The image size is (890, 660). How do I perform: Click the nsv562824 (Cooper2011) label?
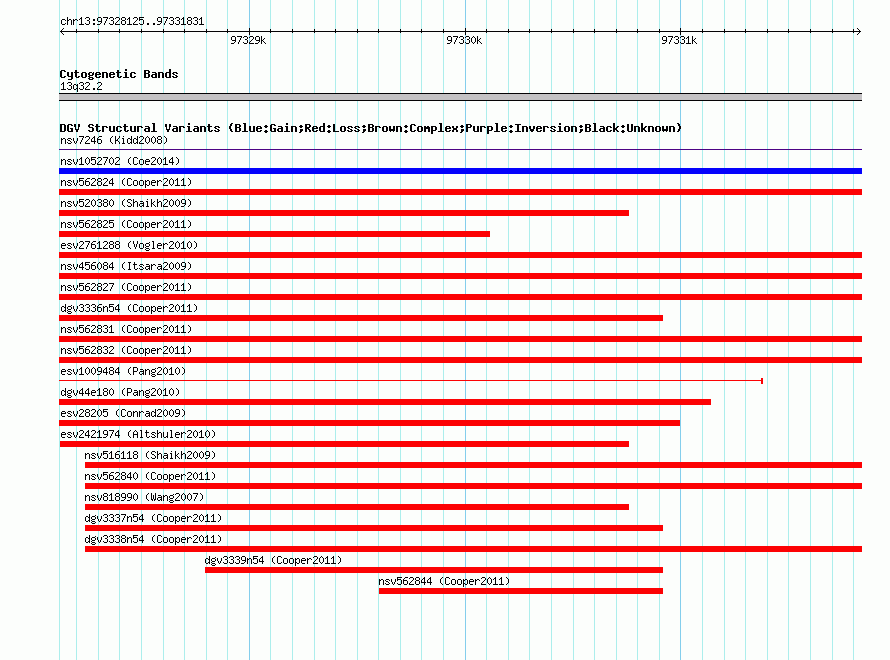pos(126,182)
